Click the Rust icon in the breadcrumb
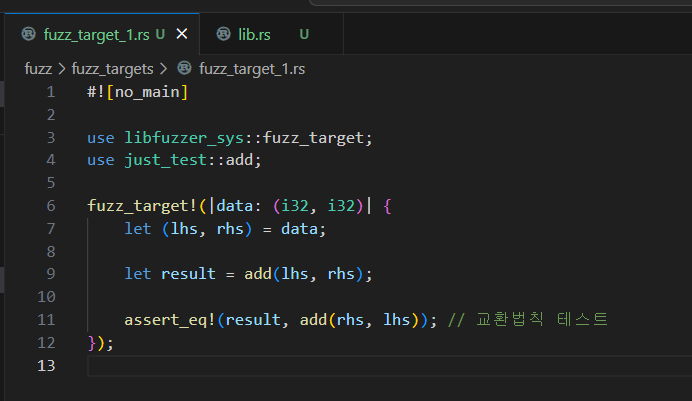692x401 pixels. pos(184,68)
